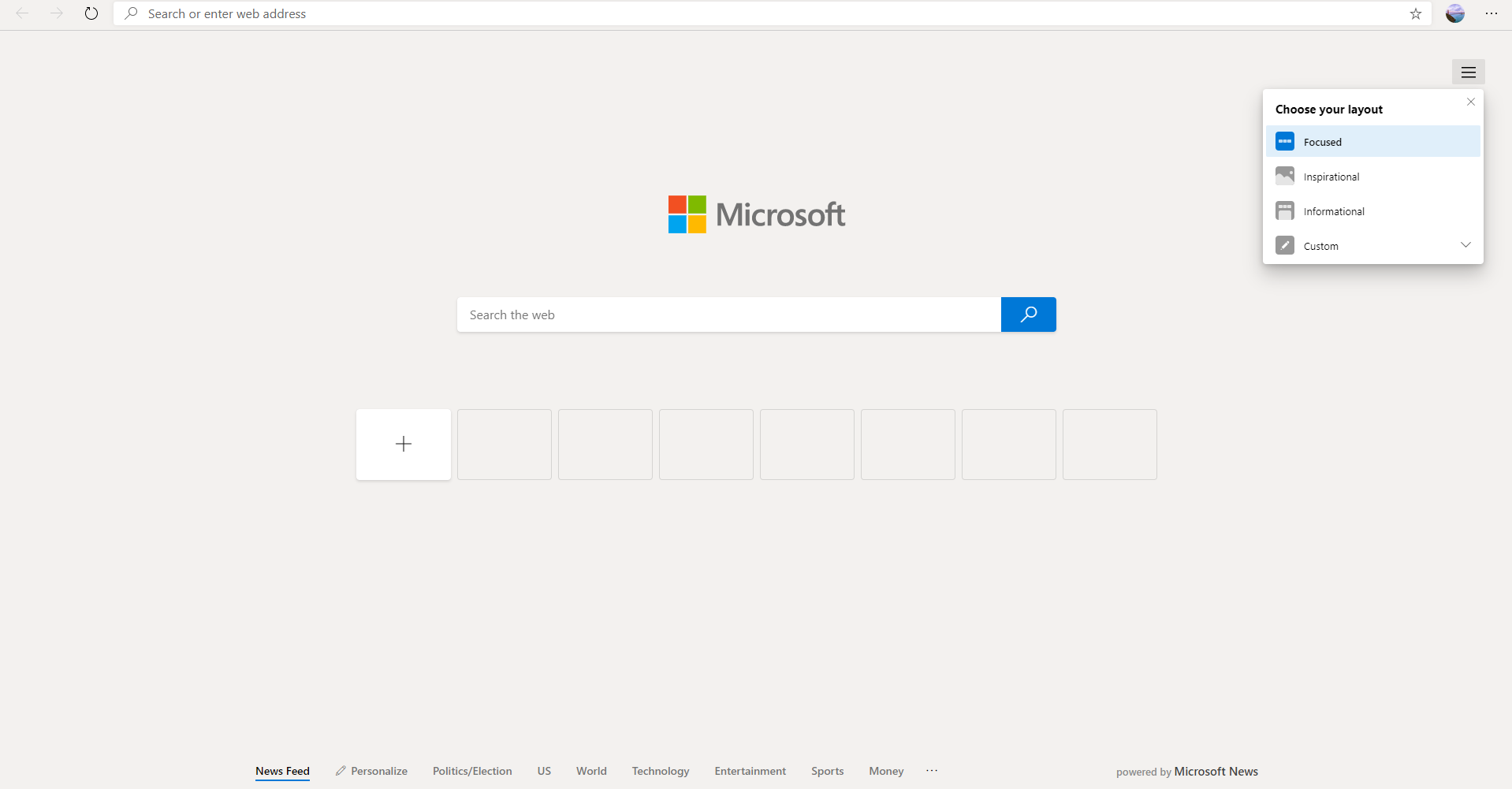Focus the Search the web field

pos(729,314)
